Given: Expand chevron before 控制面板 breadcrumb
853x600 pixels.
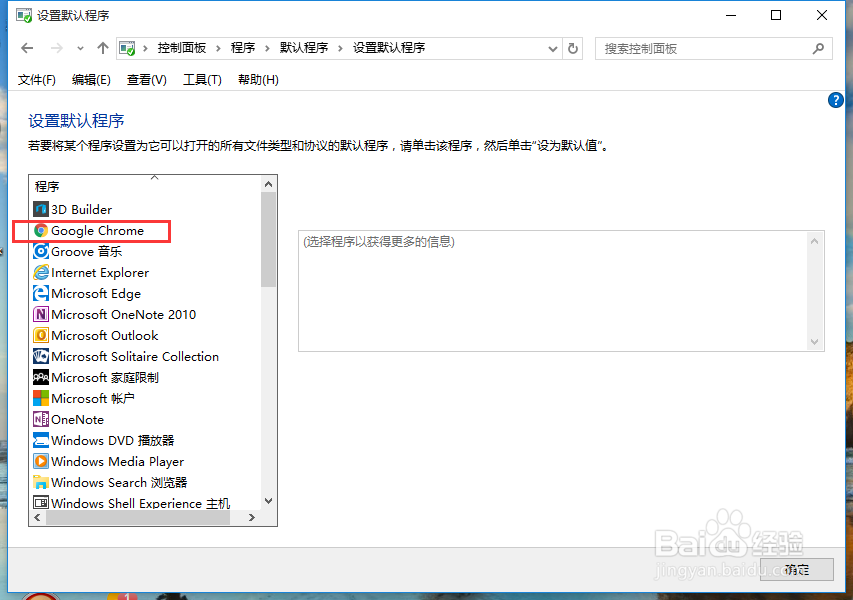Looking at the screenshot, I should 145,48.
